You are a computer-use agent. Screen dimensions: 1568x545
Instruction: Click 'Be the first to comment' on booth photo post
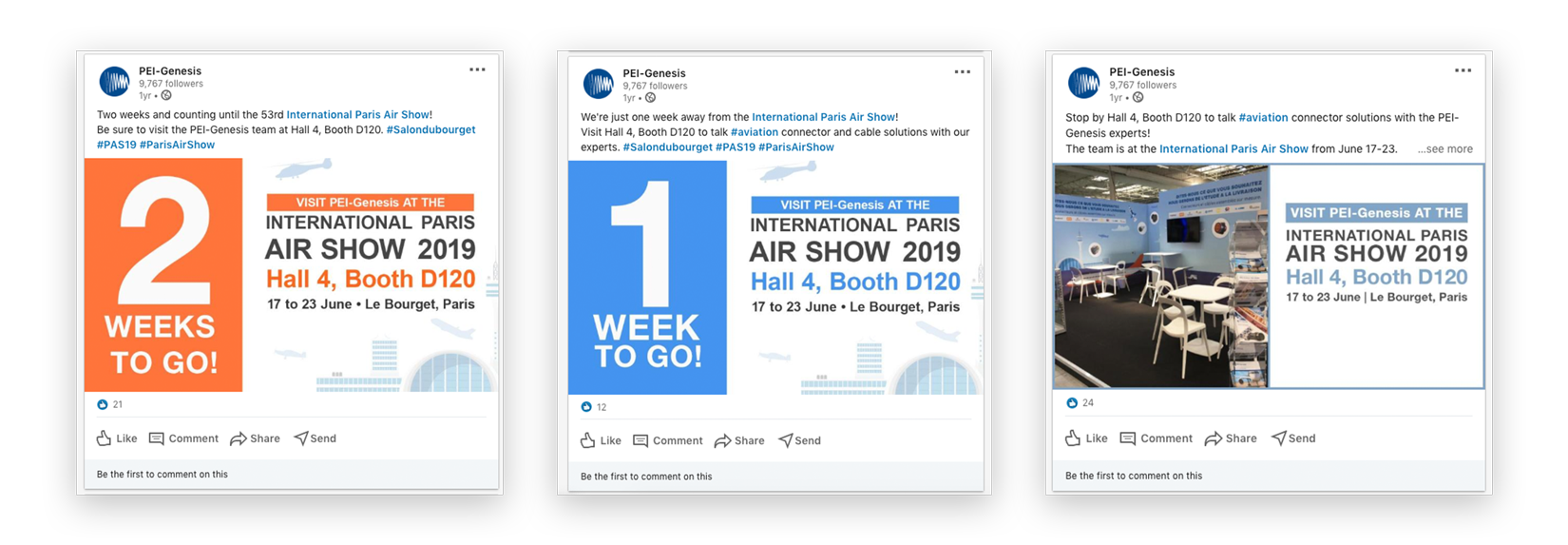pos(1134,476)
